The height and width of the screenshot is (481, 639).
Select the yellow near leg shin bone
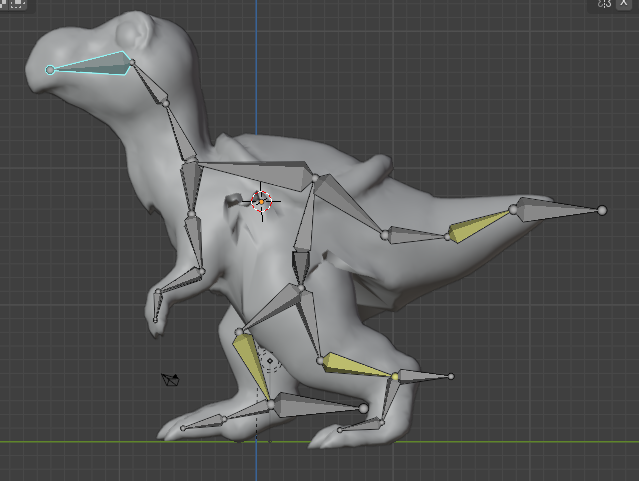click(x=253, y=365)
